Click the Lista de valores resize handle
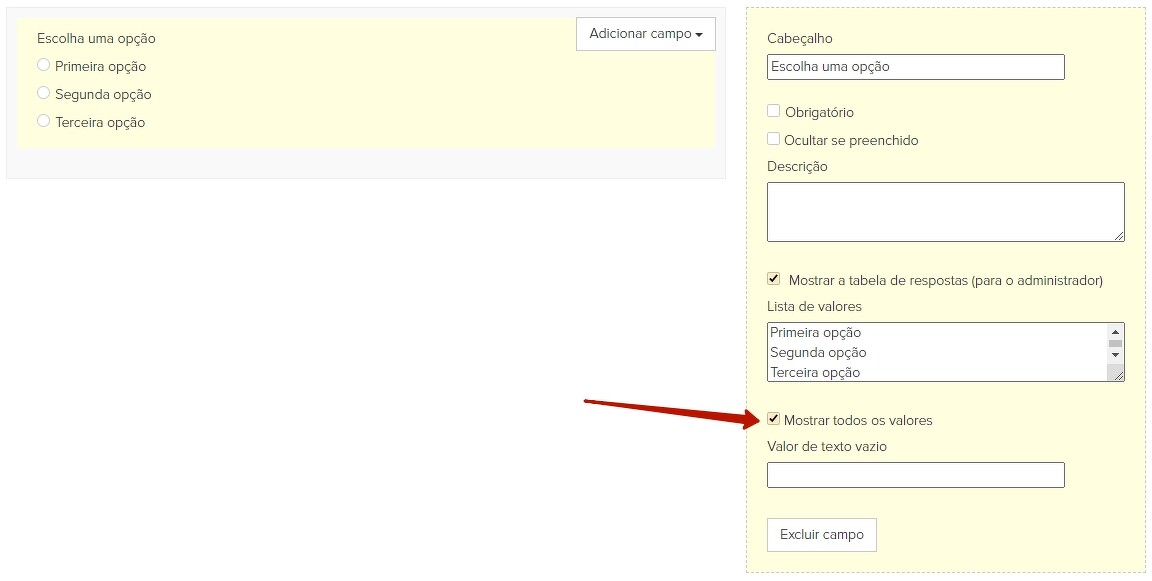Viewport: 1152px width, 581px height. 1119,376
